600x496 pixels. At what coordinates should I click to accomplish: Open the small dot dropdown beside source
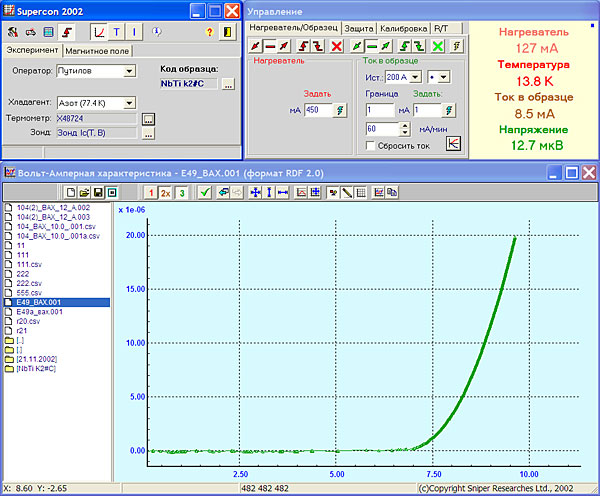pyautogui.click(x=443, y=77)
